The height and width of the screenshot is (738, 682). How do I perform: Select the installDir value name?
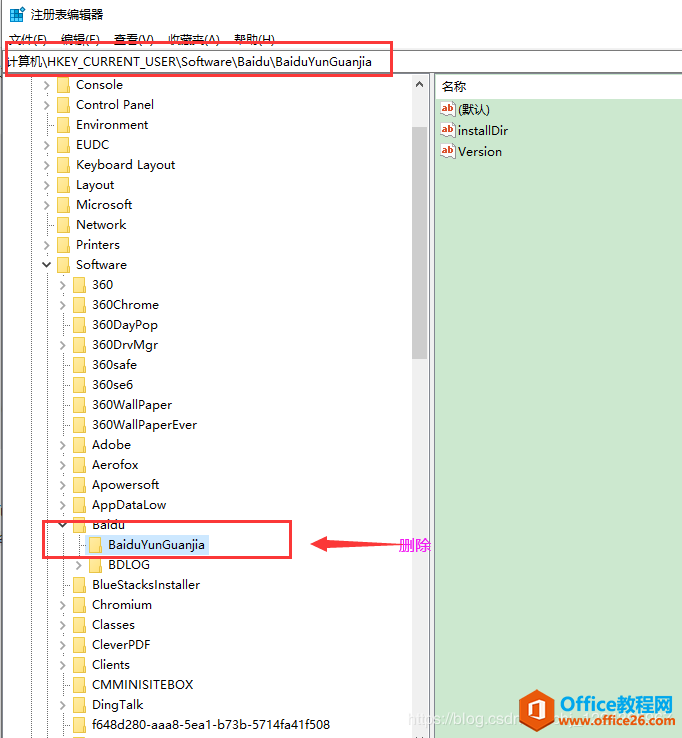point(483,130)
